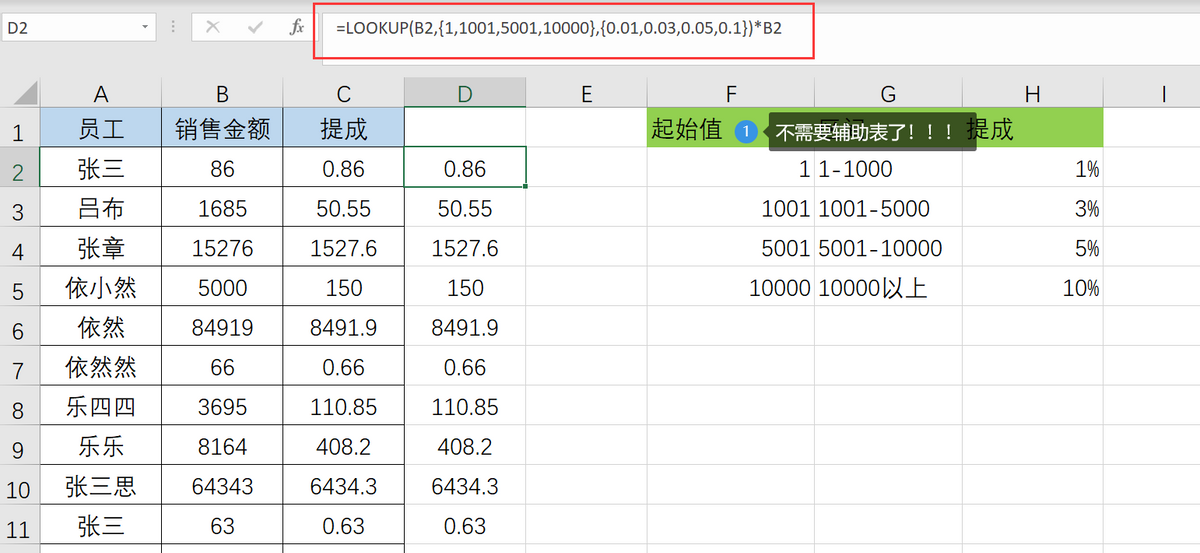This screenshot has width=1200, height=553.
Task: Click the 员工 header cell
Action: click(101, 128)
